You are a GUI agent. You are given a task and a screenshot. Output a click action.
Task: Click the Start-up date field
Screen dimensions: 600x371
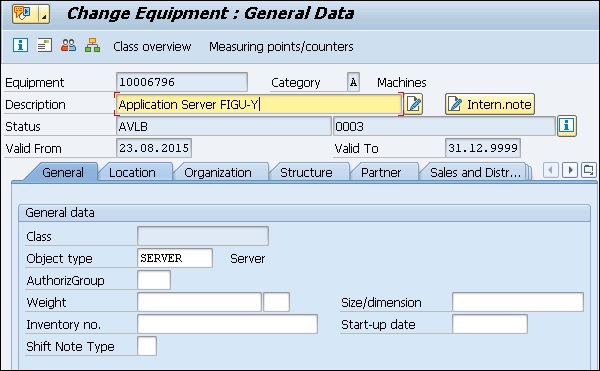pyautogui.click(x=490, y=324)
